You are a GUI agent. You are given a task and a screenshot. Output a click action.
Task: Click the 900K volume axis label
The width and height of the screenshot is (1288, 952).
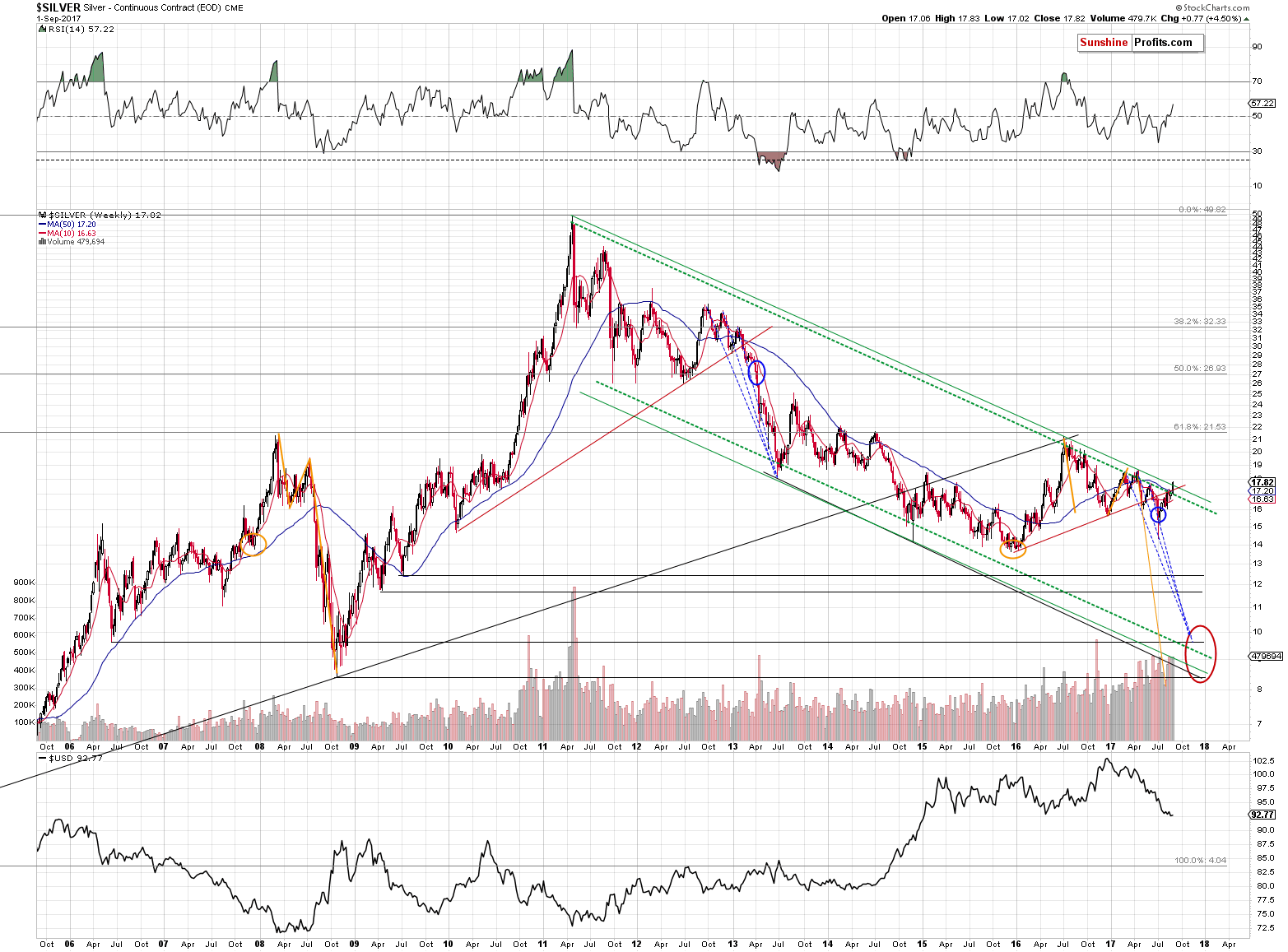pos(24,583)
